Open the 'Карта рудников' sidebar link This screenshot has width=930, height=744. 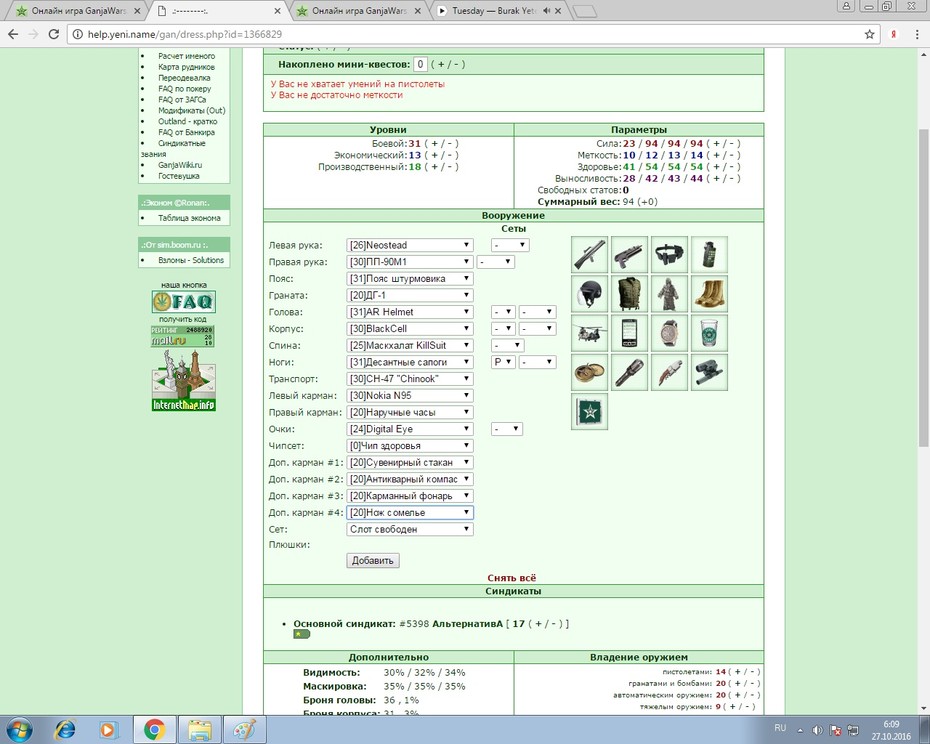pos(186,66)
